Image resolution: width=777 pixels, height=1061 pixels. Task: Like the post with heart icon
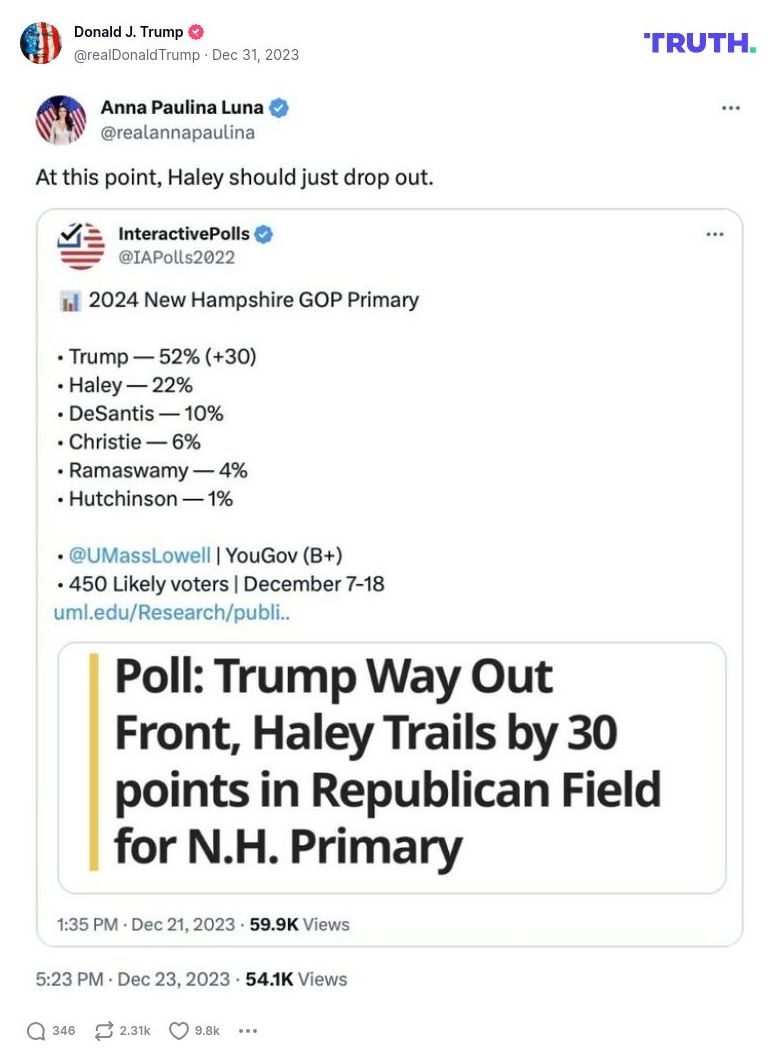coord(179,1031)
